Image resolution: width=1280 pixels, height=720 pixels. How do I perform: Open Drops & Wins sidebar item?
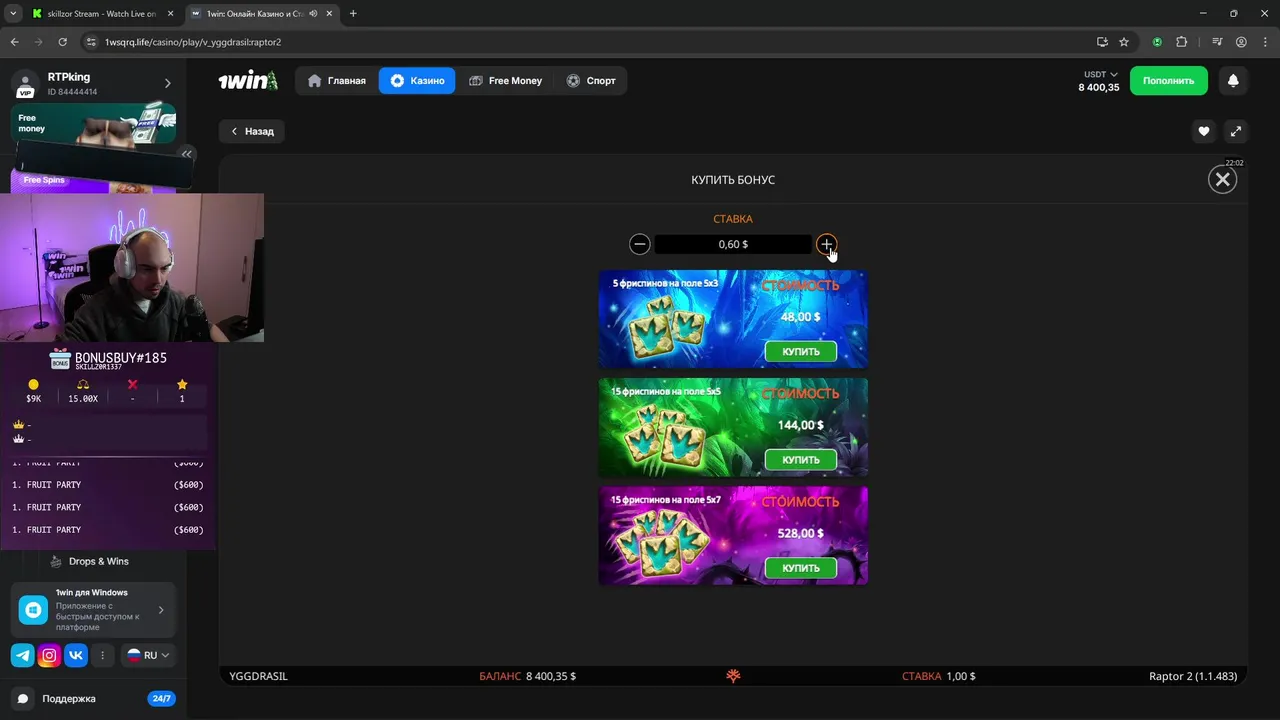tap(98, 561)
